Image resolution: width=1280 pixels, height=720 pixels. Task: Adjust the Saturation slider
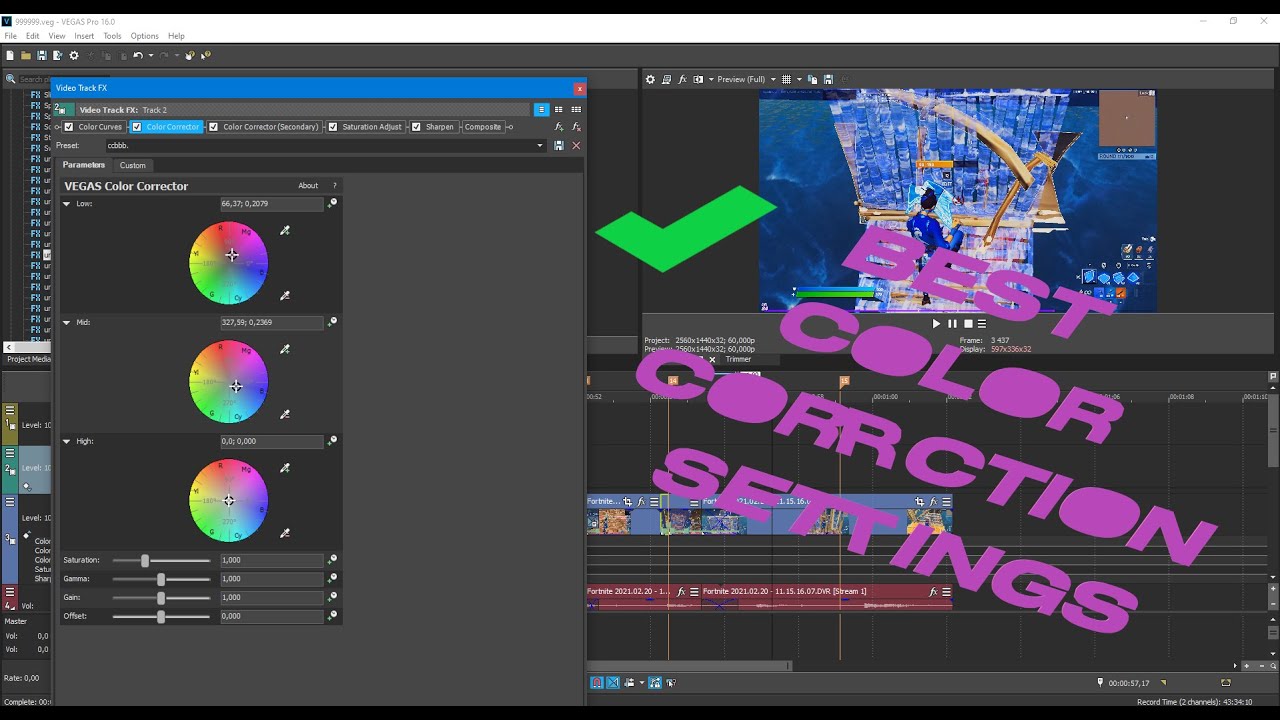point(145,561)
